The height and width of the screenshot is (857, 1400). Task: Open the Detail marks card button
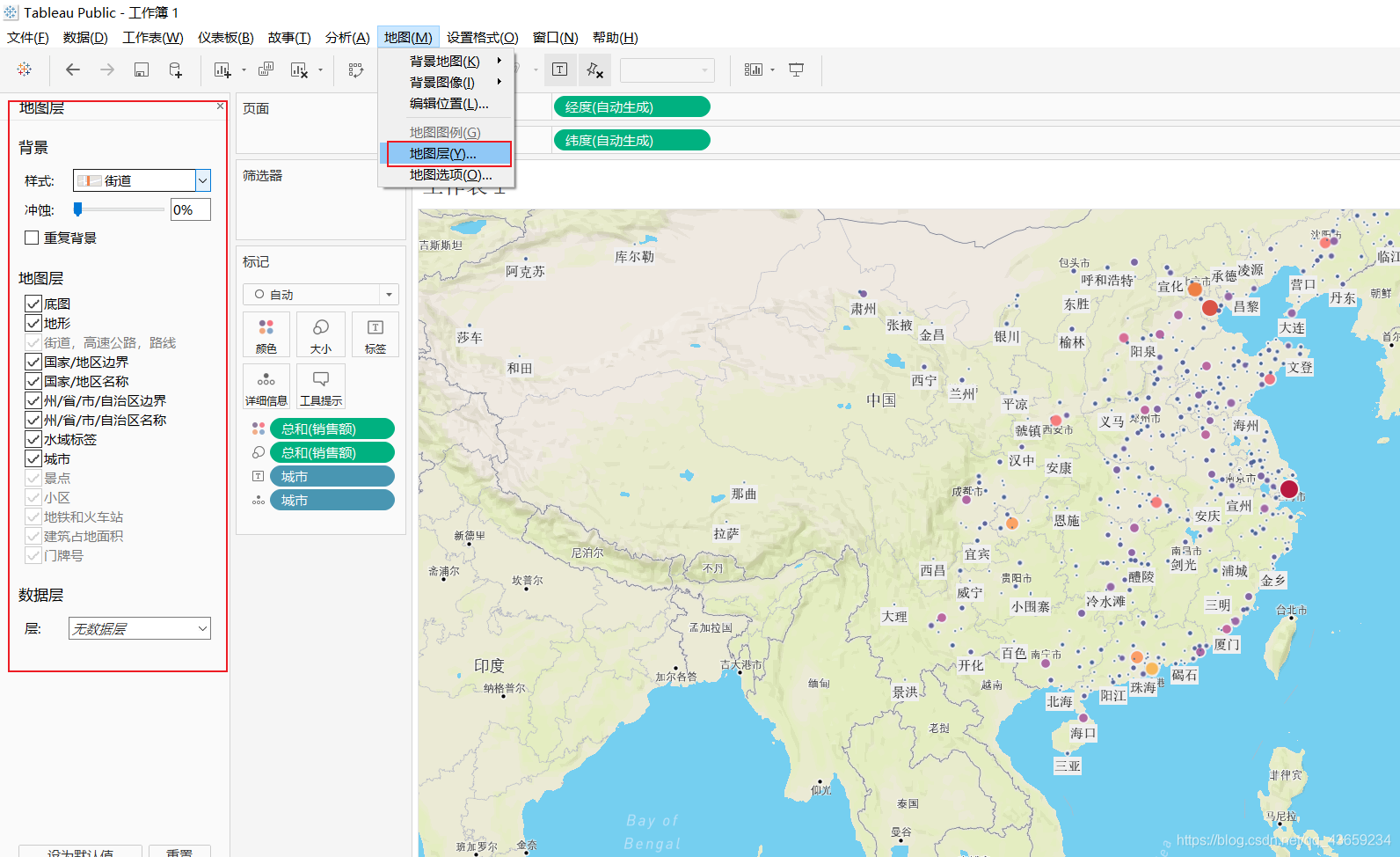(266, 386)
